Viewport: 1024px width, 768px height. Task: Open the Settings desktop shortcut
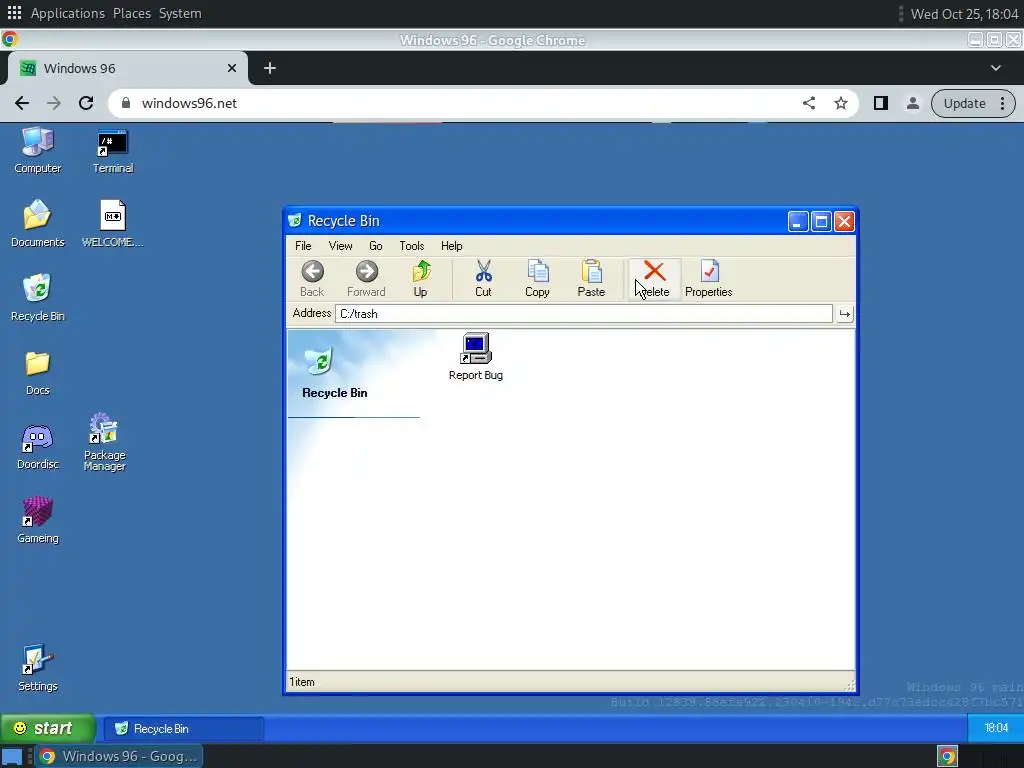[38, 668]
